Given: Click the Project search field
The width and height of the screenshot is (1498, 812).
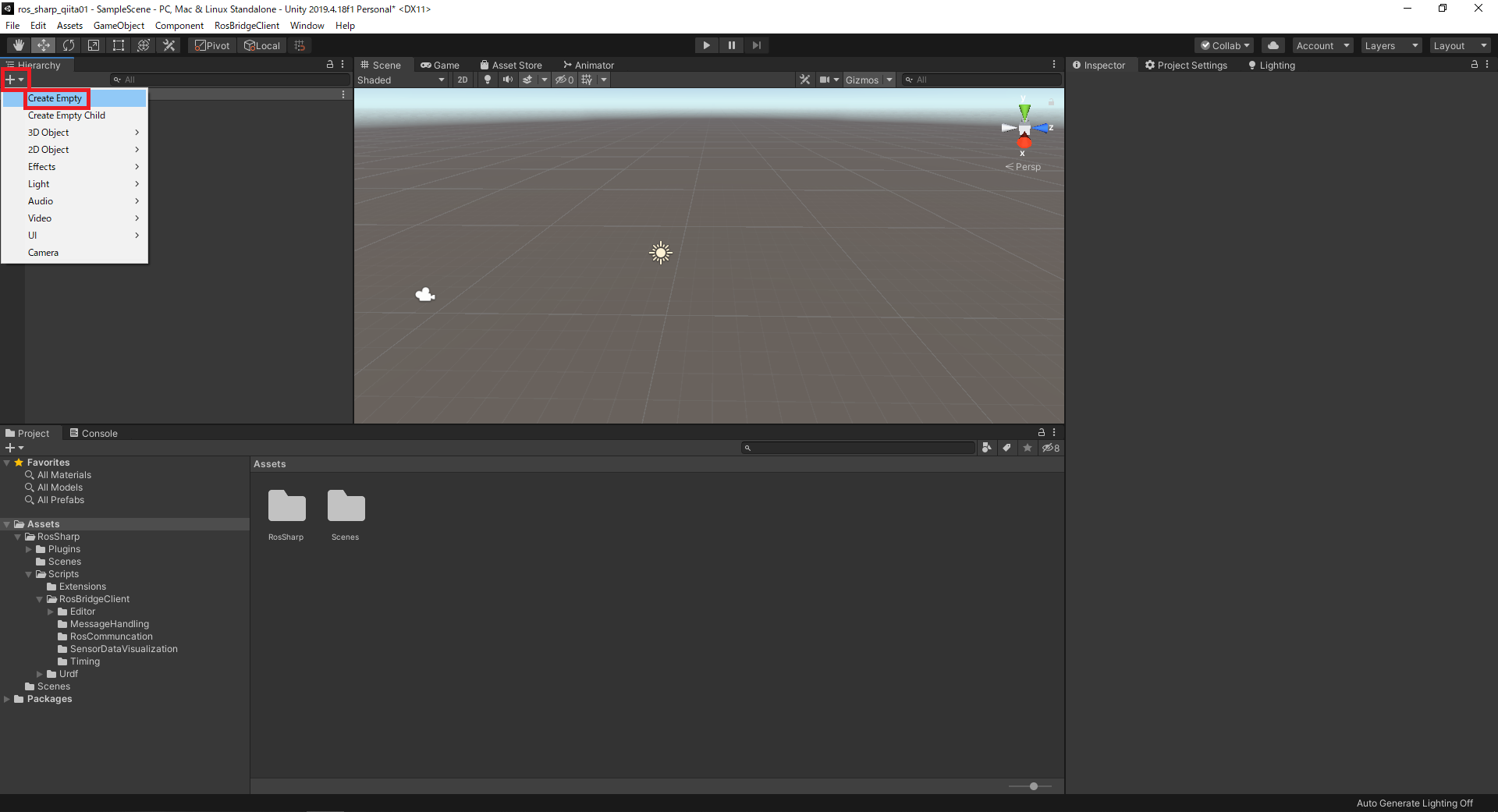Looking at the screenshot, I should click(858, 448).
